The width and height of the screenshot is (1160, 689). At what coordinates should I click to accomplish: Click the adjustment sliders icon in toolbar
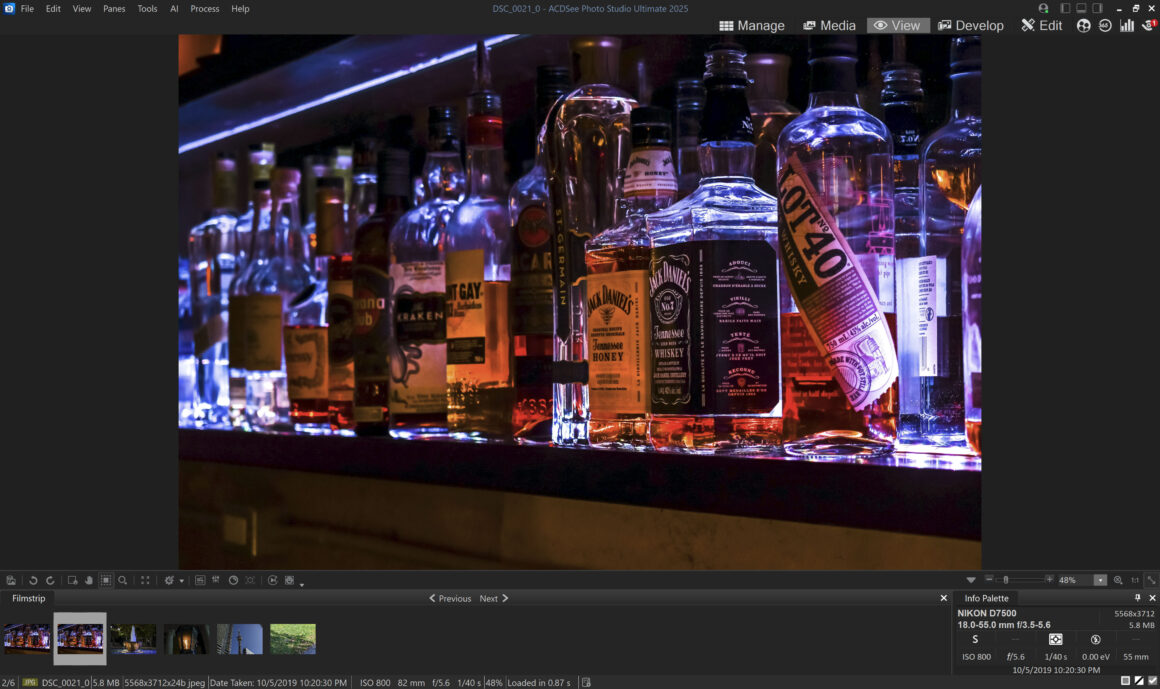(216, 581)
